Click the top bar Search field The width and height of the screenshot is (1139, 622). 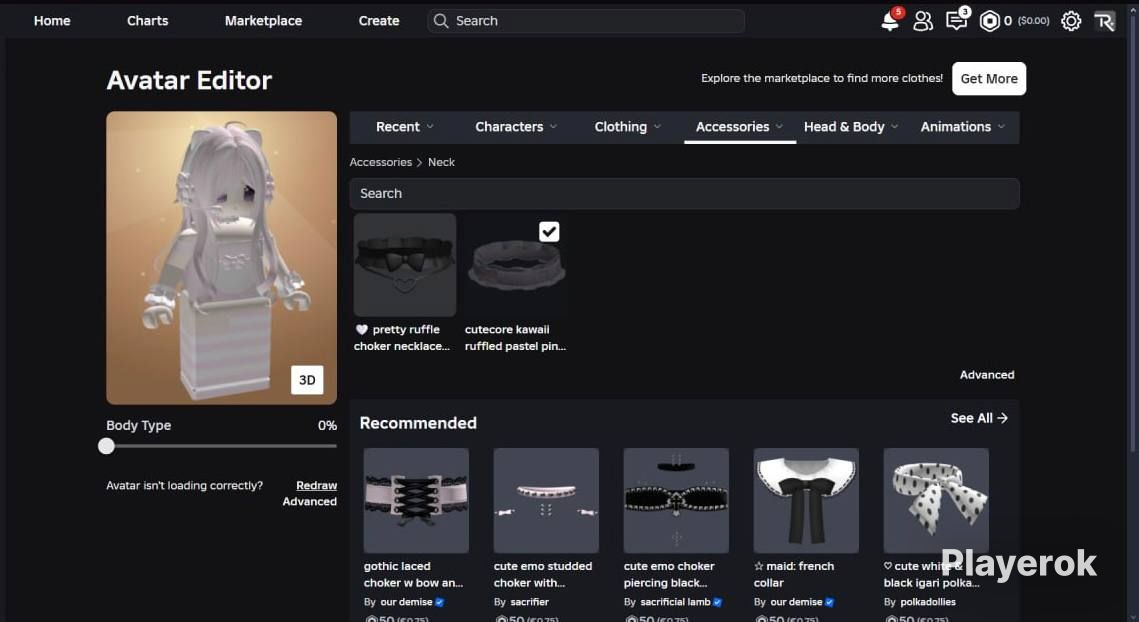585,21
